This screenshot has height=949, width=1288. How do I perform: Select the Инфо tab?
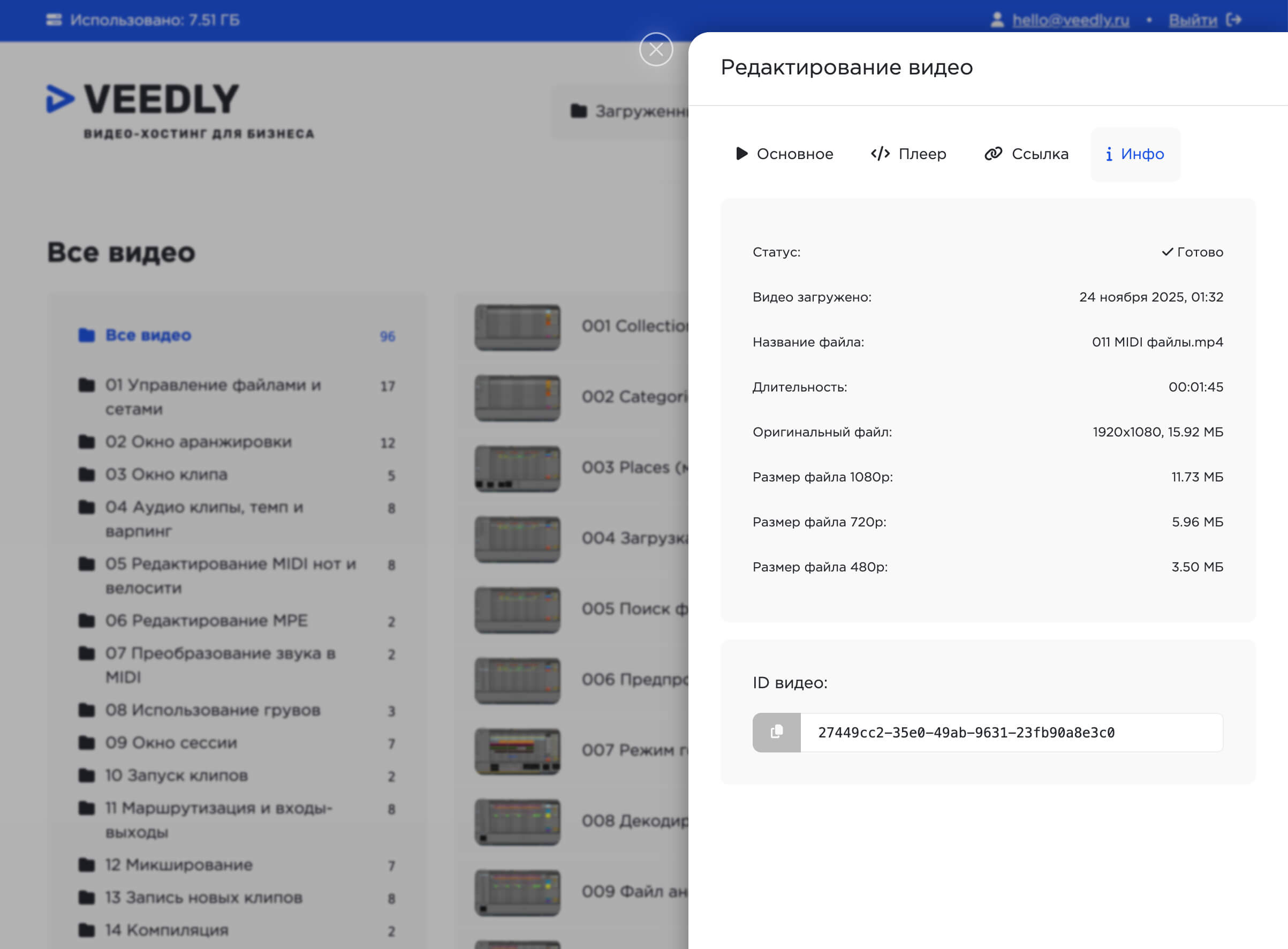click(1135, 154)
